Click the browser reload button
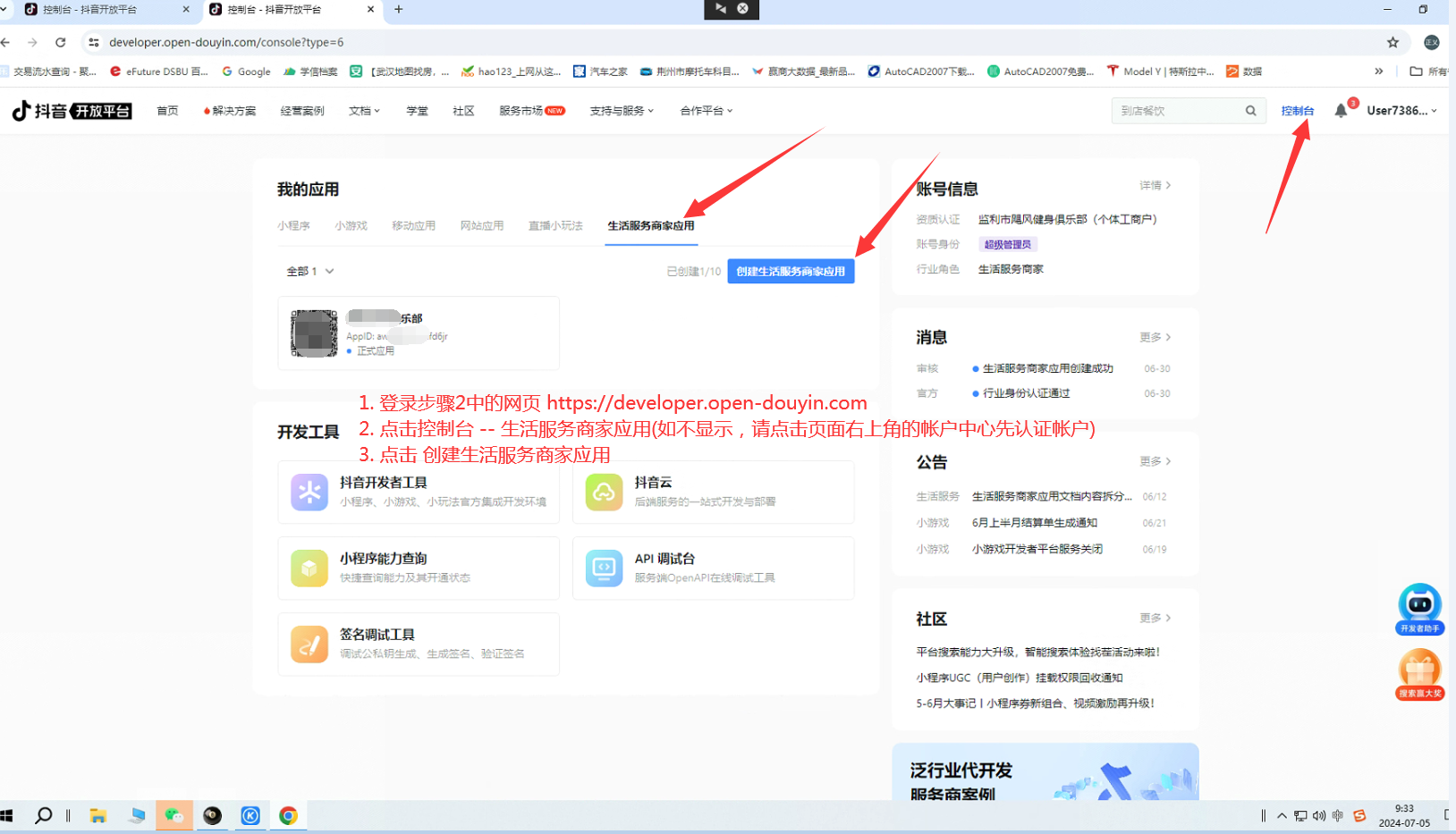Viewport: 1456px width, 834px height. (60, 42)
